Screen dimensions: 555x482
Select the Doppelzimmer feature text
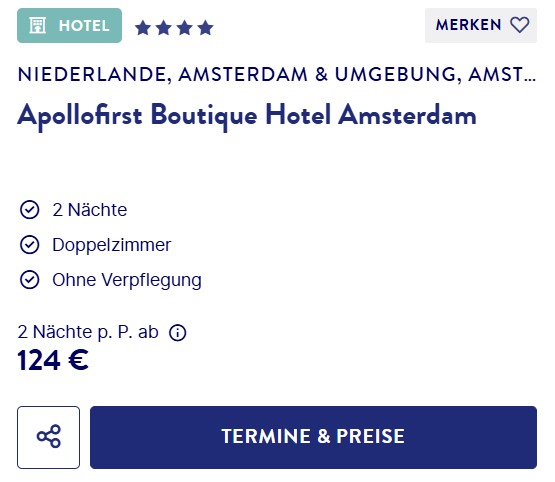(x=111, y=245)
